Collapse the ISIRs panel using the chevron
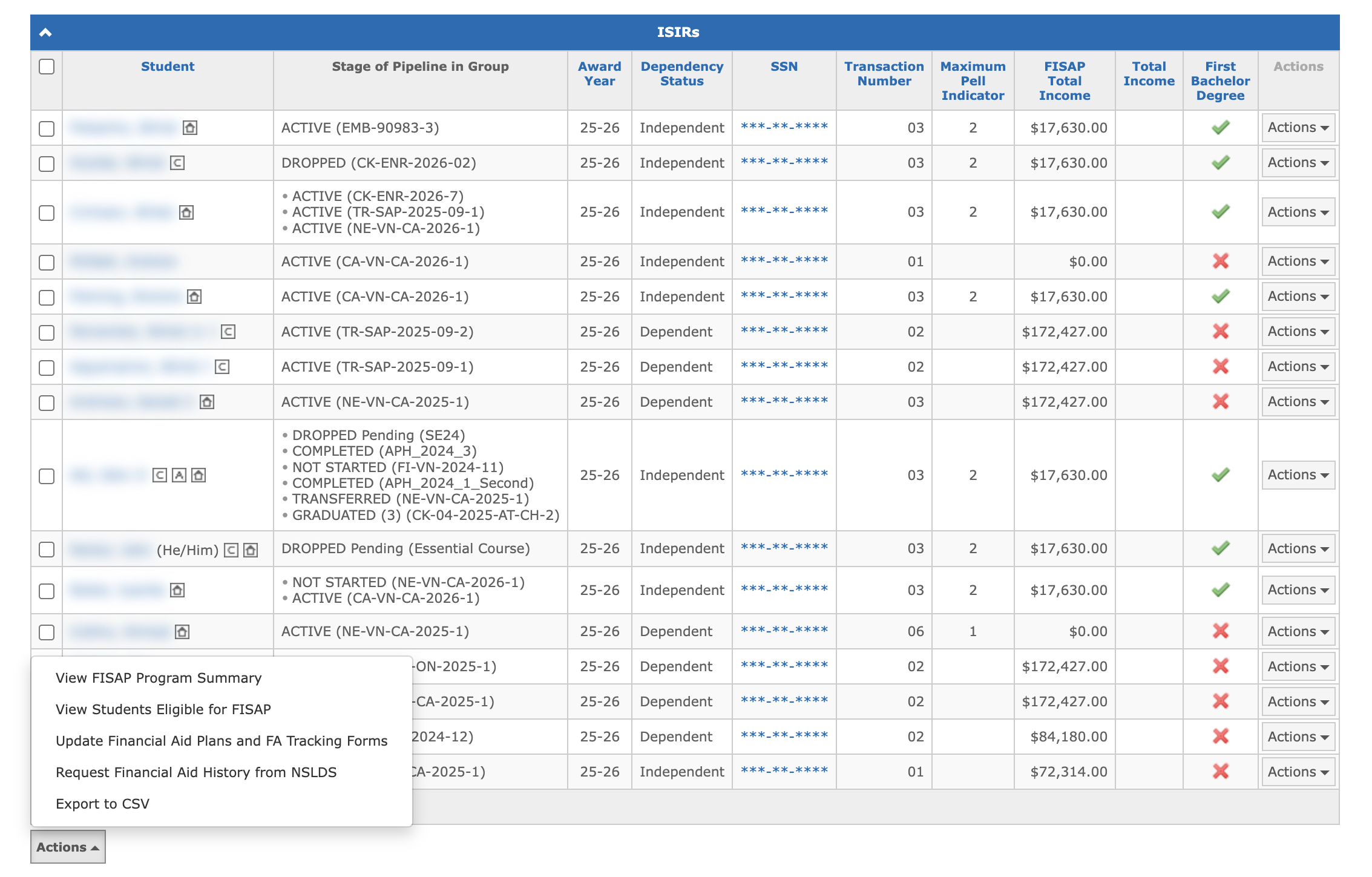 point(45,33)
